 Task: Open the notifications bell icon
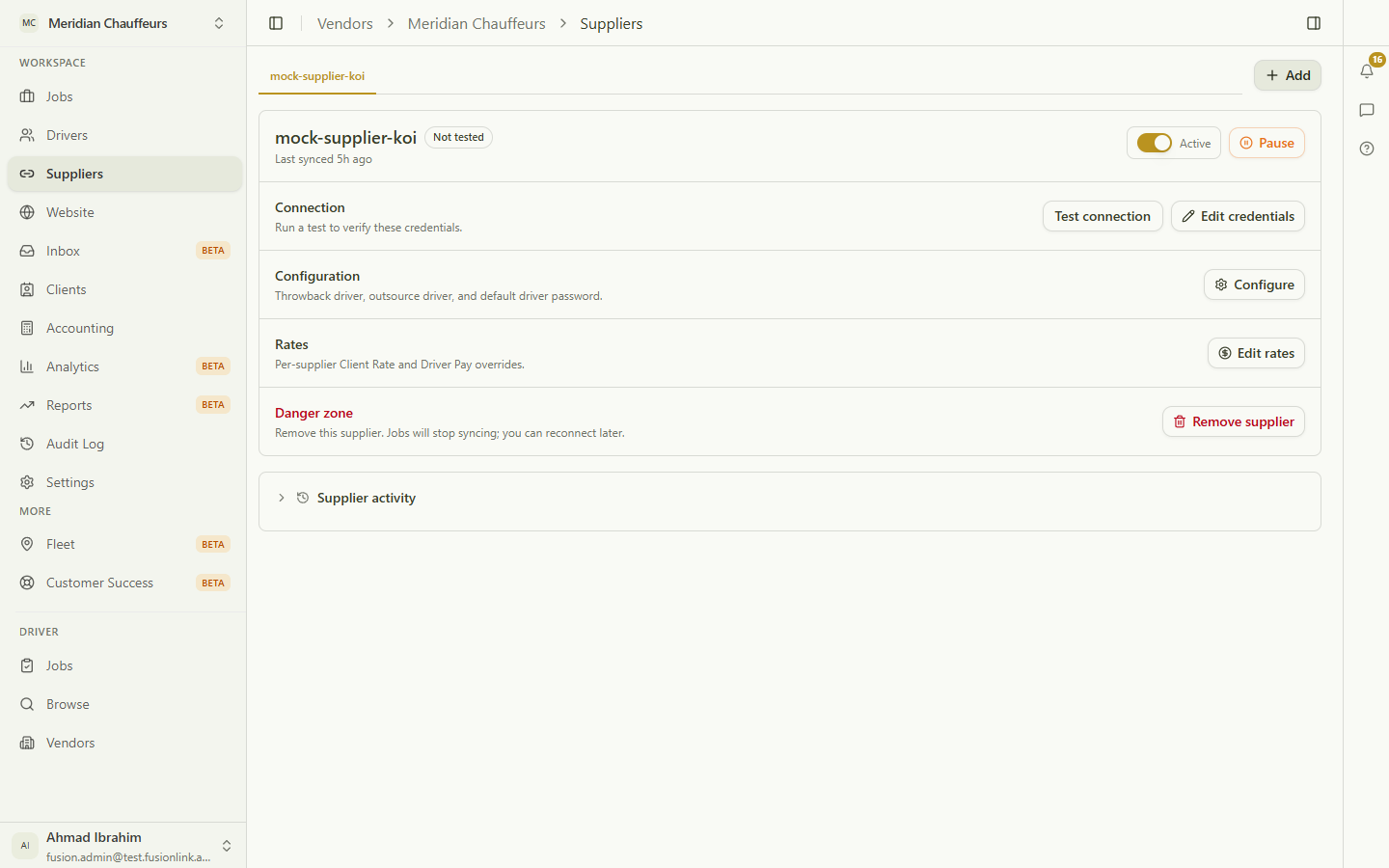(1367, 70)
